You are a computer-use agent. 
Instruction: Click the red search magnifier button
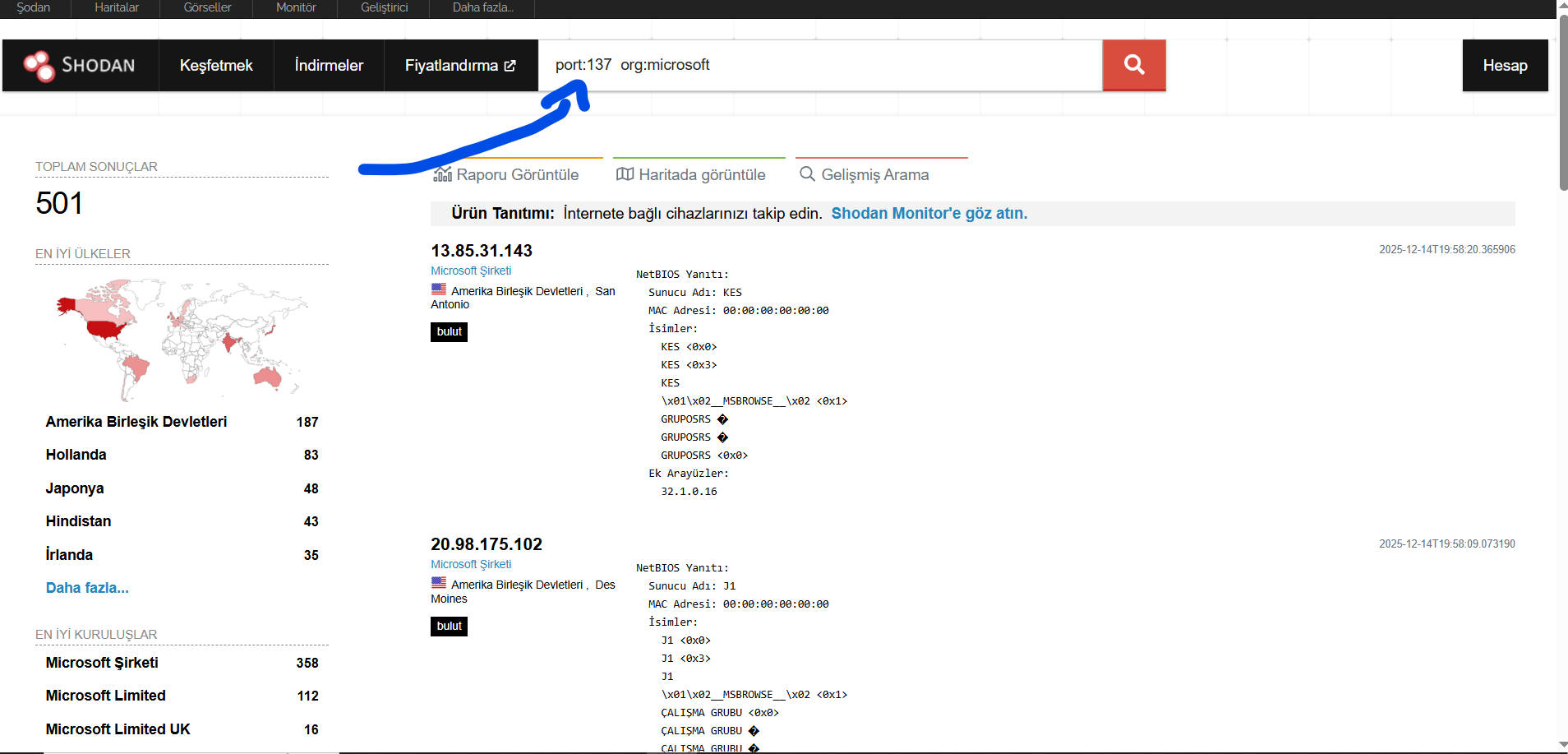1134,65
